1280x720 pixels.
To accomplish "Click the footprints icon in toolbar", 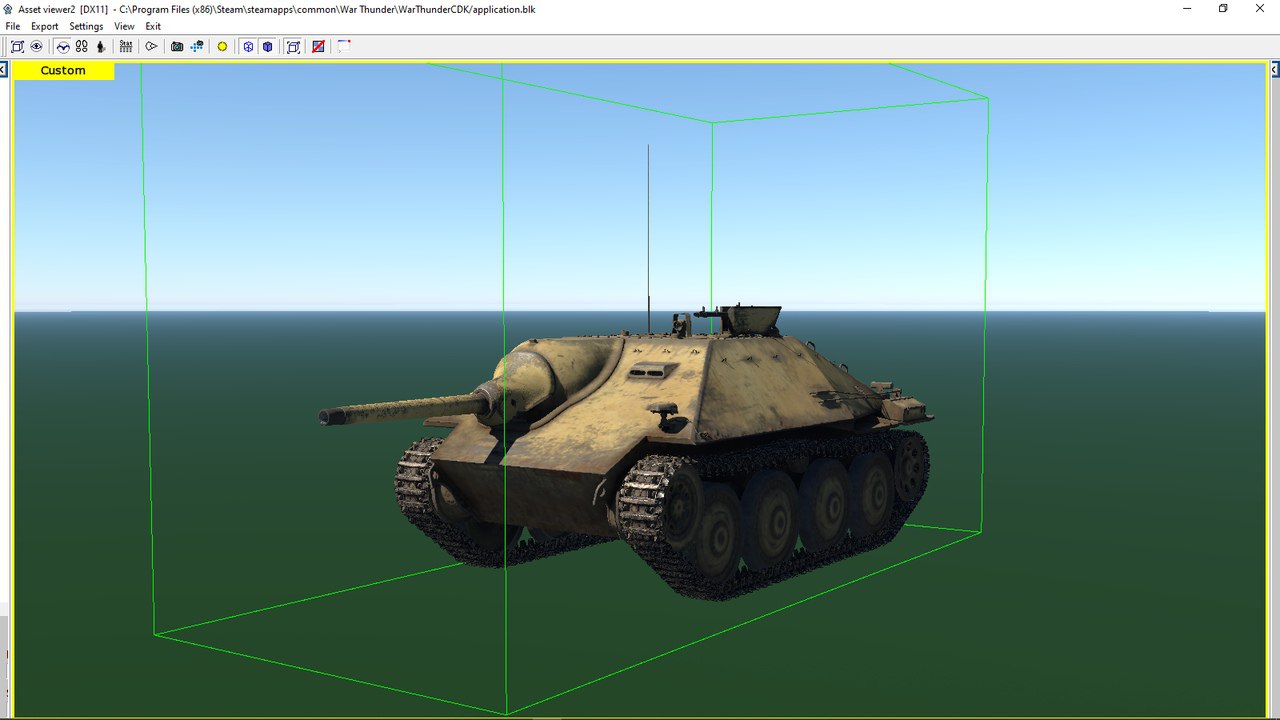I will [x=82, y=46].
